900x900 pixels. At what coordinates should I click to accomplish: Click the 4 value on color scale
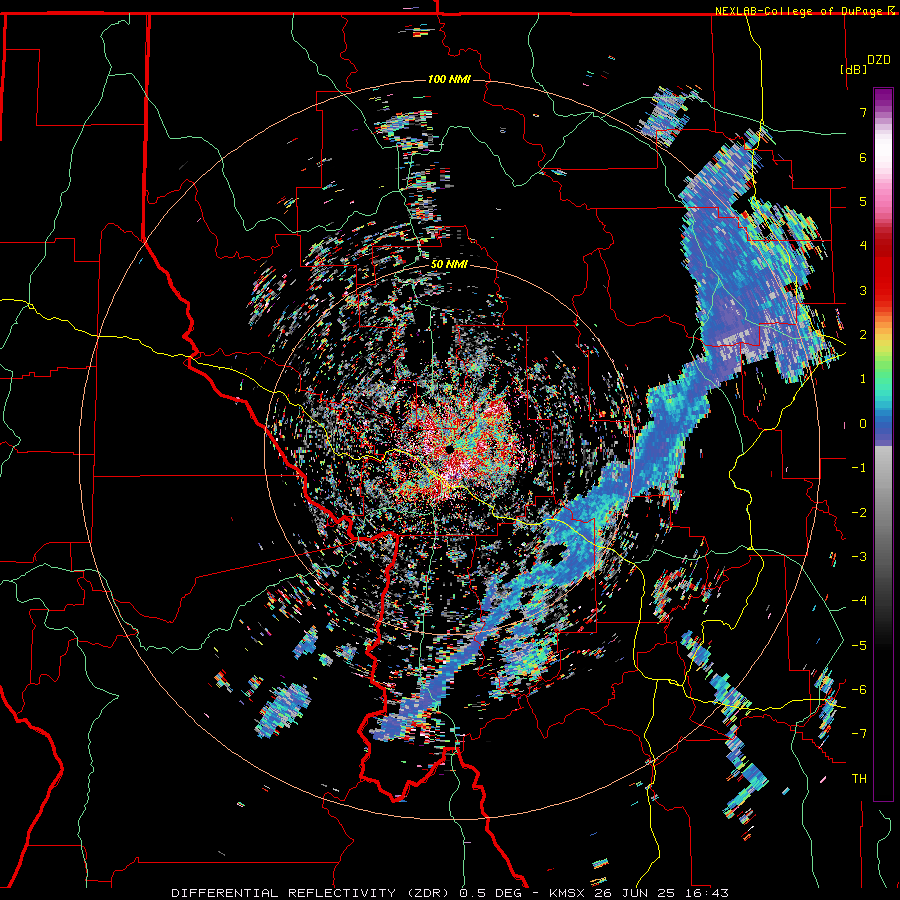click(863, 246)
